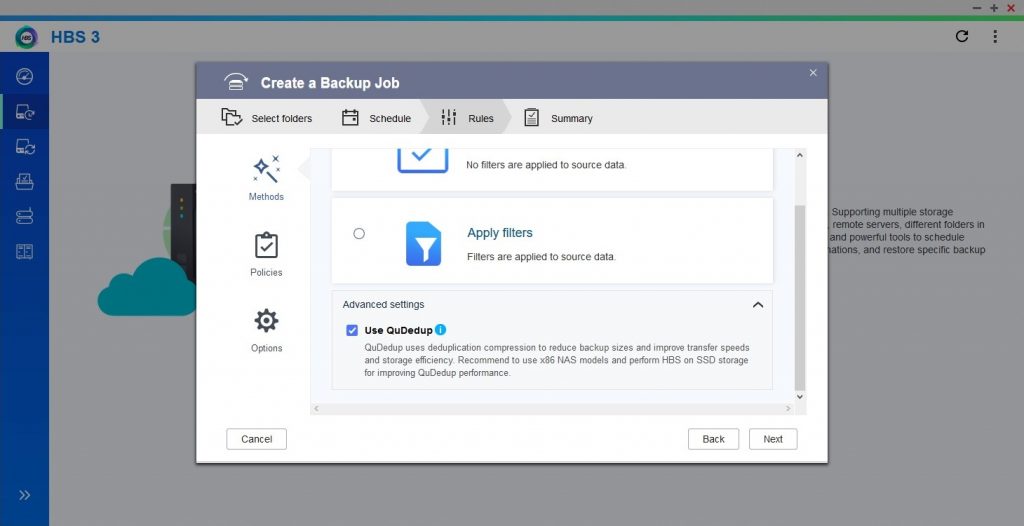
Task: Click the scrollbar up arrow
Action: (x=800, y=156)
